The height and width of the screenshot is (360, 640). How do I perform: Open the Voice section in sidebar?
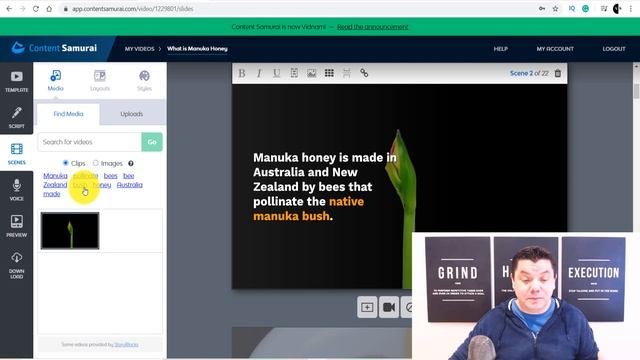point(16,189)
